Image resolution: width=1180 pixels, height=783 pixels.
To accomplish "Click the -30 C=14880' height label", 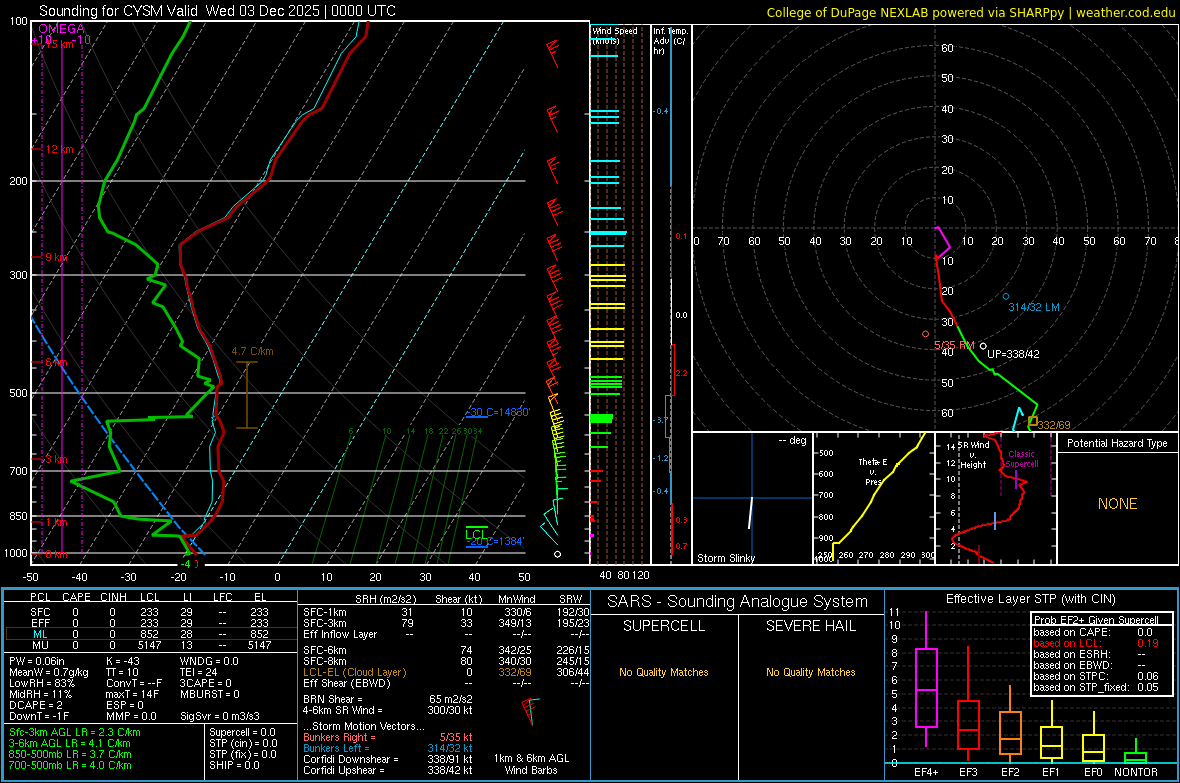I will point(497,413).
